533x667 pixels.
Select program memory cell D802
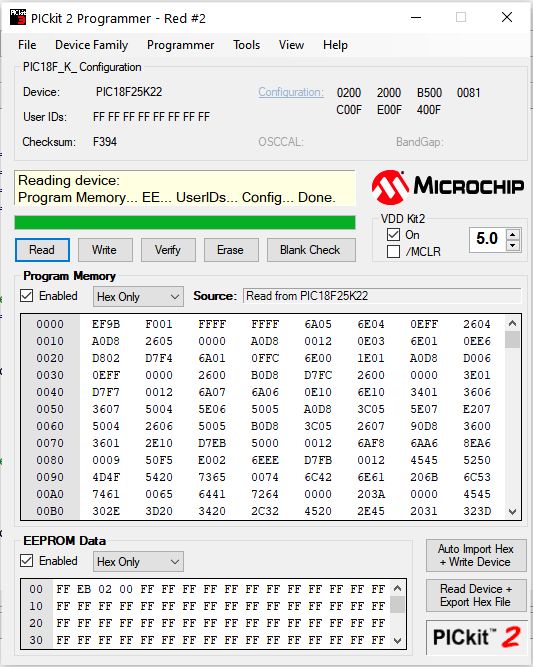pos(106,358)
